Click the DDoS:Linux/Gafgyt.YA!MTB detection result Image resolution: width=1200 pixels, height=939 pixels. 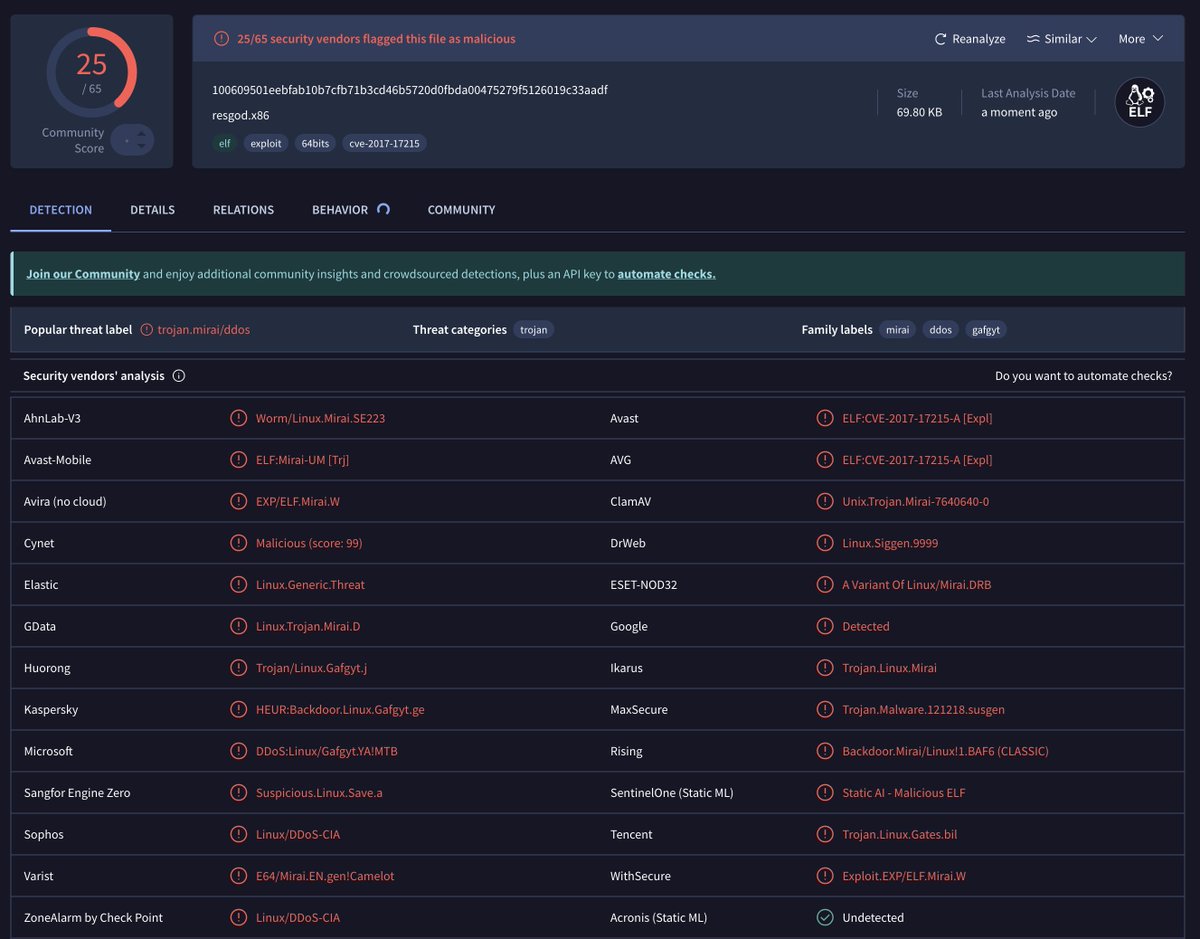point(327,751)
